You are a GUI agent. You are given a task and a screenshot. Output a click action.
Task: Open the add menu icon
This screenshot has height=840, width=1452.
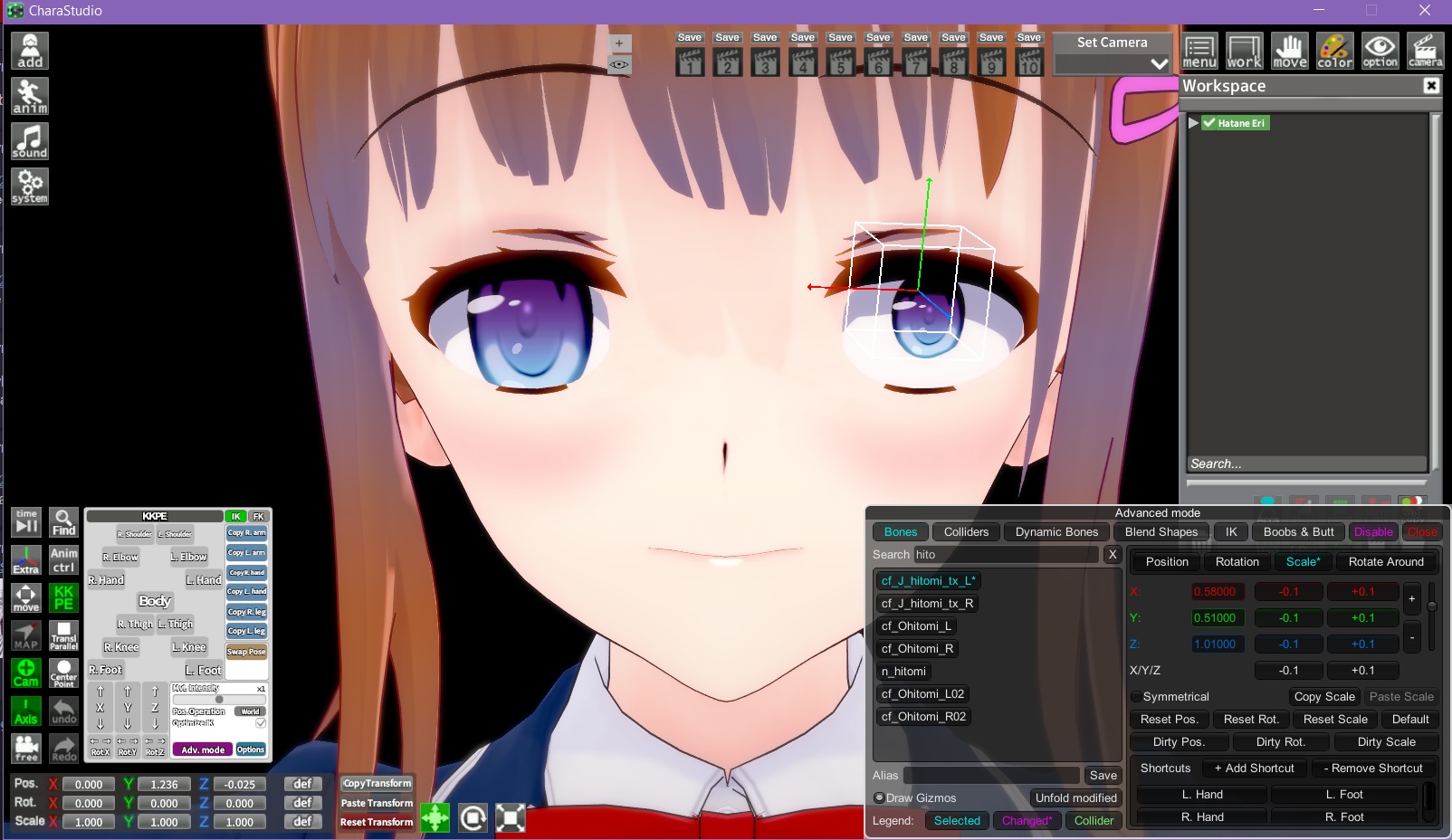point(30,51)
